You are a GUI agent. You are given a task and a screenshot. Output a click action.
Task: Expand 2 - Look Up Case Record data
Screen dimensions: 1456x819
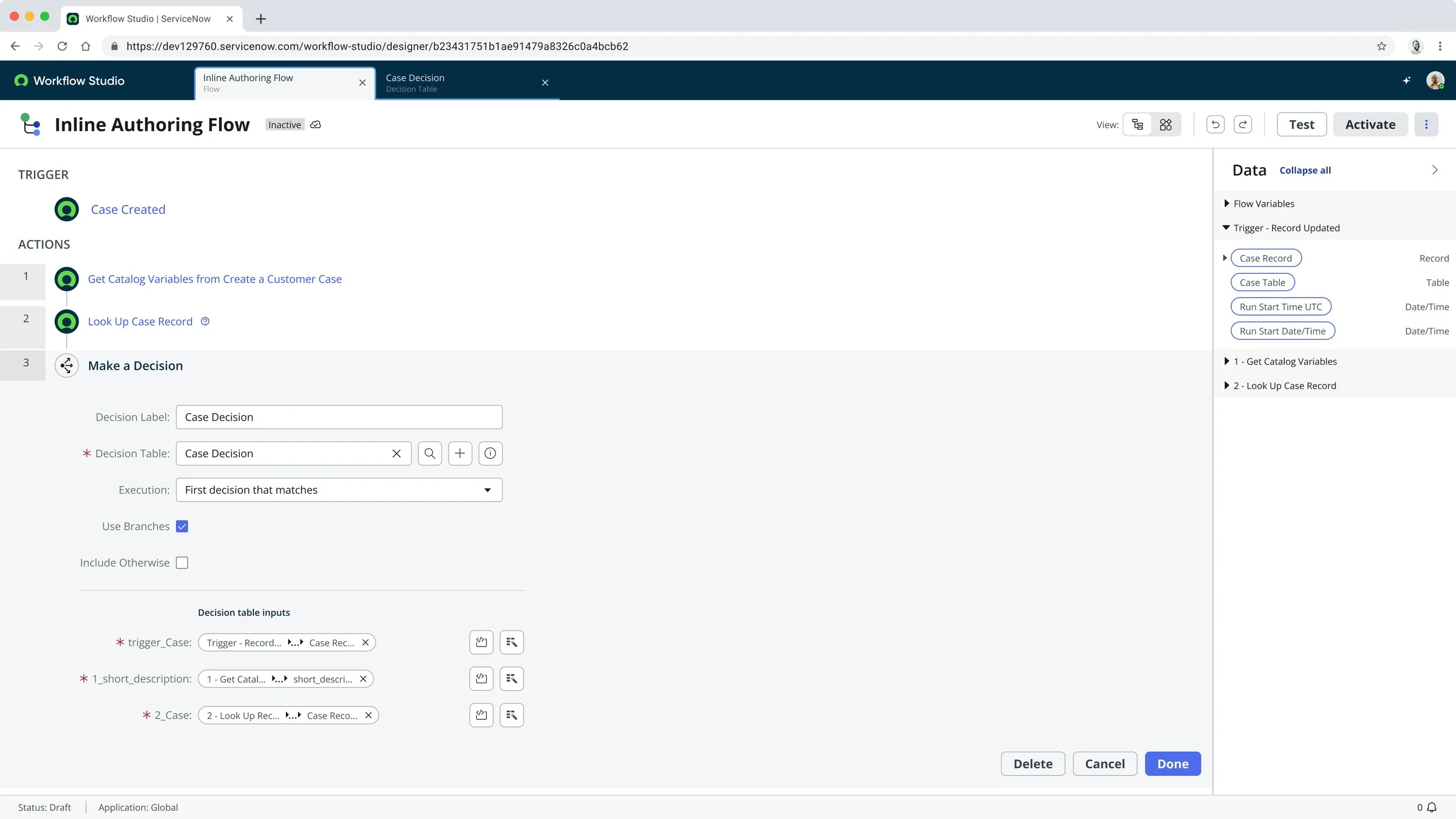click(x=1227, y=386)
